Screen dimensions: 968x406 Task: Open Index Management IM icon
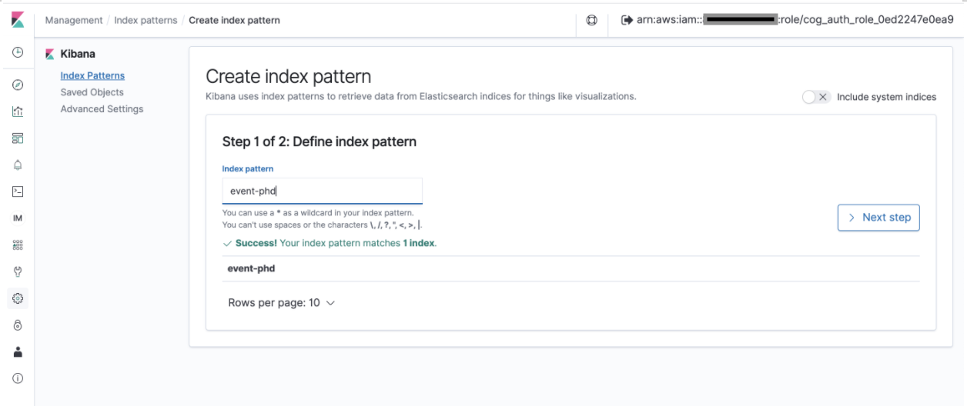[x=17, y=218]
